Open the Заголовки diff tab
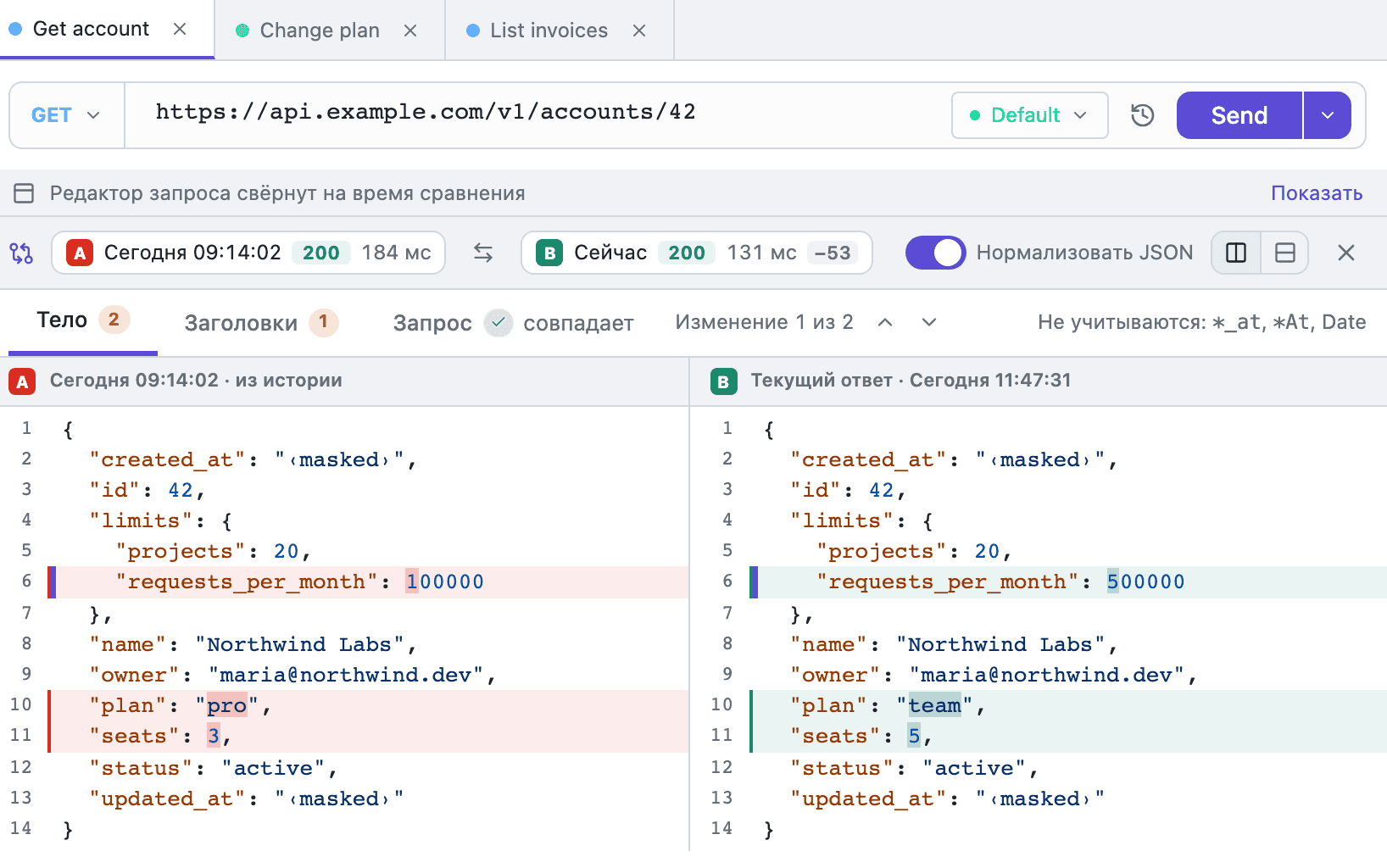Image resolution: width=1387 pixels, height=868 pixels. click(261, 322)
